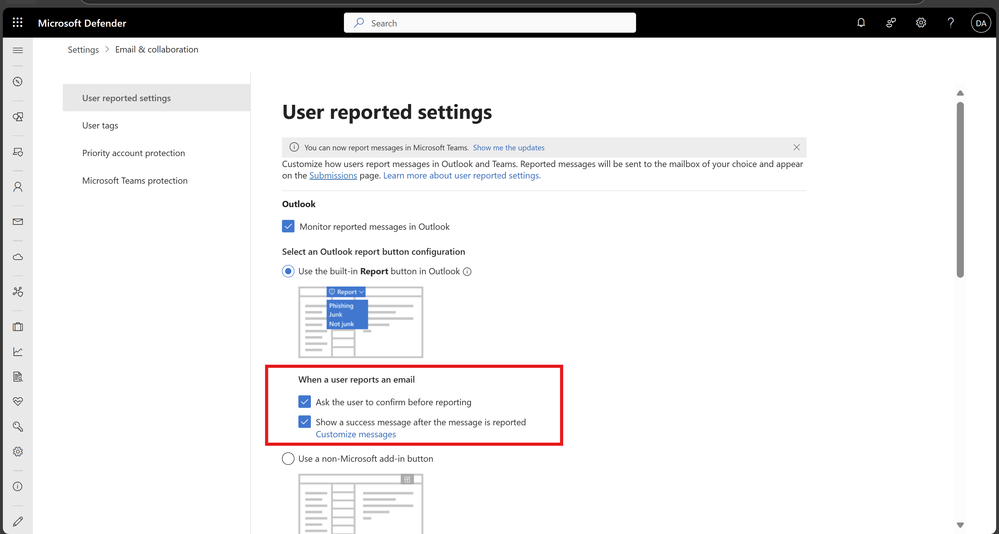Image resolution: width=999 pixels, height=534 pixels.
Task: Click 'When a user reports an email' text
Action: [356, 380]
